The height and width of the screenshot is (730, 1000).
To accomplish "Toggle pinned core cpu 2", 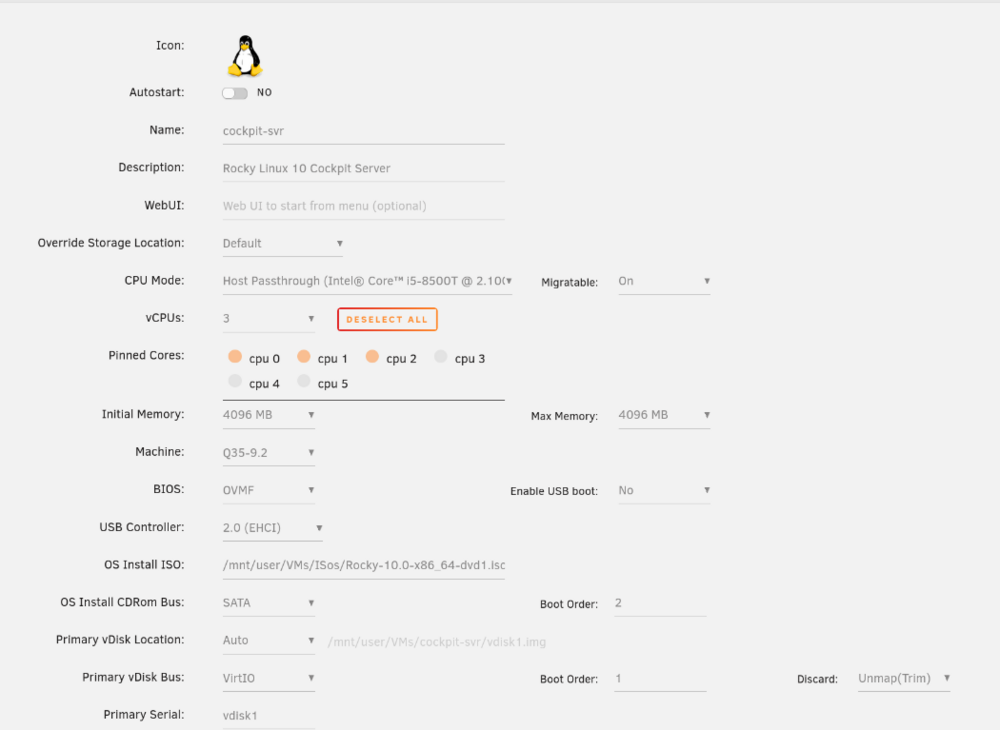I will pyautogui.click(x=372, y=356).
